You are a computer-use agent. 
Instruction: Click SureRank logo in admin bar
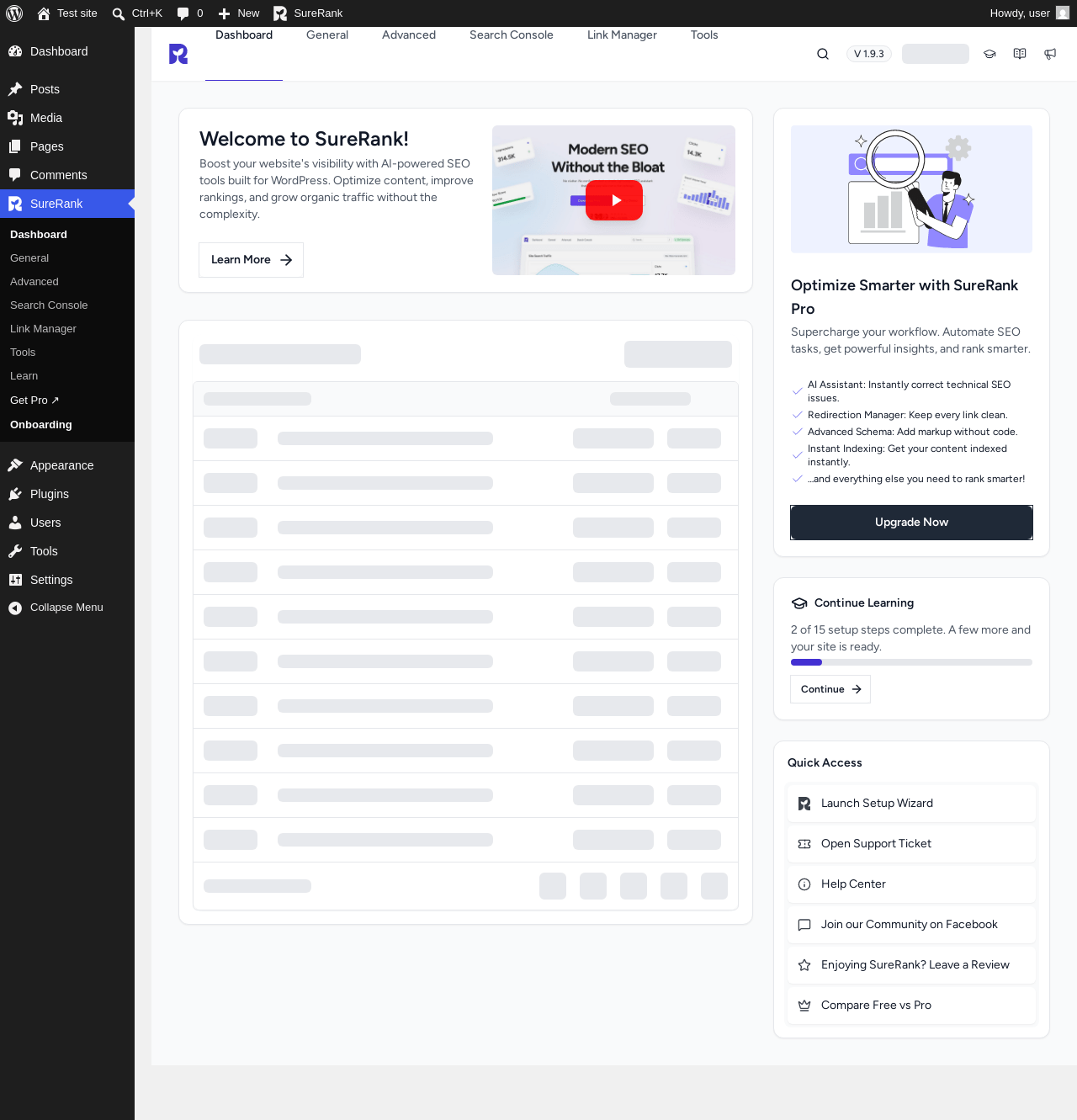pyautogui.click(x=280, y=13)
